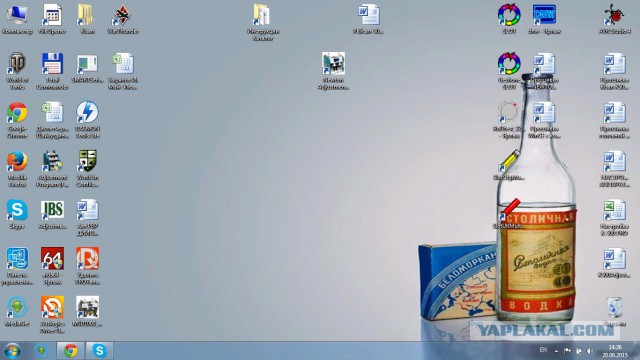This screenshot has width=640, height=360.
Task: Open DAEMON Tools Lite shortcut
Action: tap(87, 112)
